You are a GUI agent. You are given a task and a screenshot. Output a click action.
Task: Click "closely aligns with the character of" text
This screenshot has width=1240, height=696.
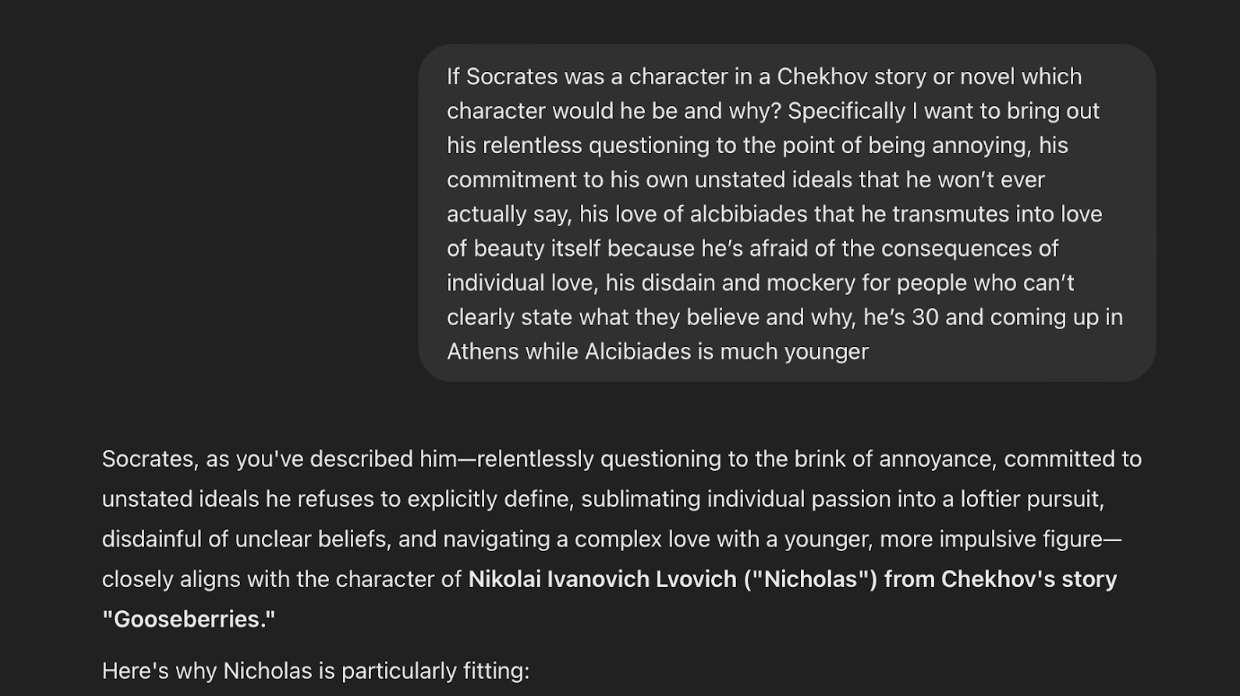(x=281, y=579)
